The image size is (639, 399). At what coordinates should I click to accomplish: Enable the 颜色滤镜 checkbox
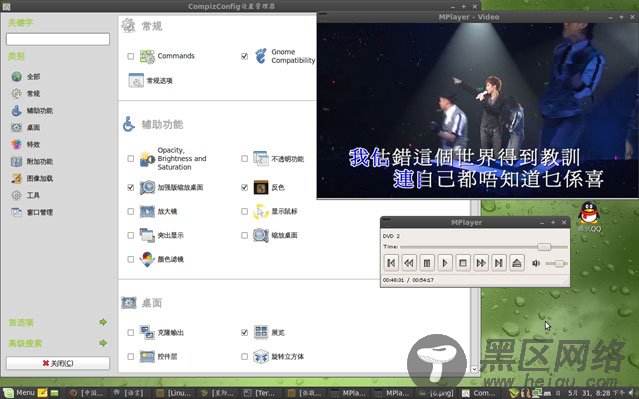(130, 259)
